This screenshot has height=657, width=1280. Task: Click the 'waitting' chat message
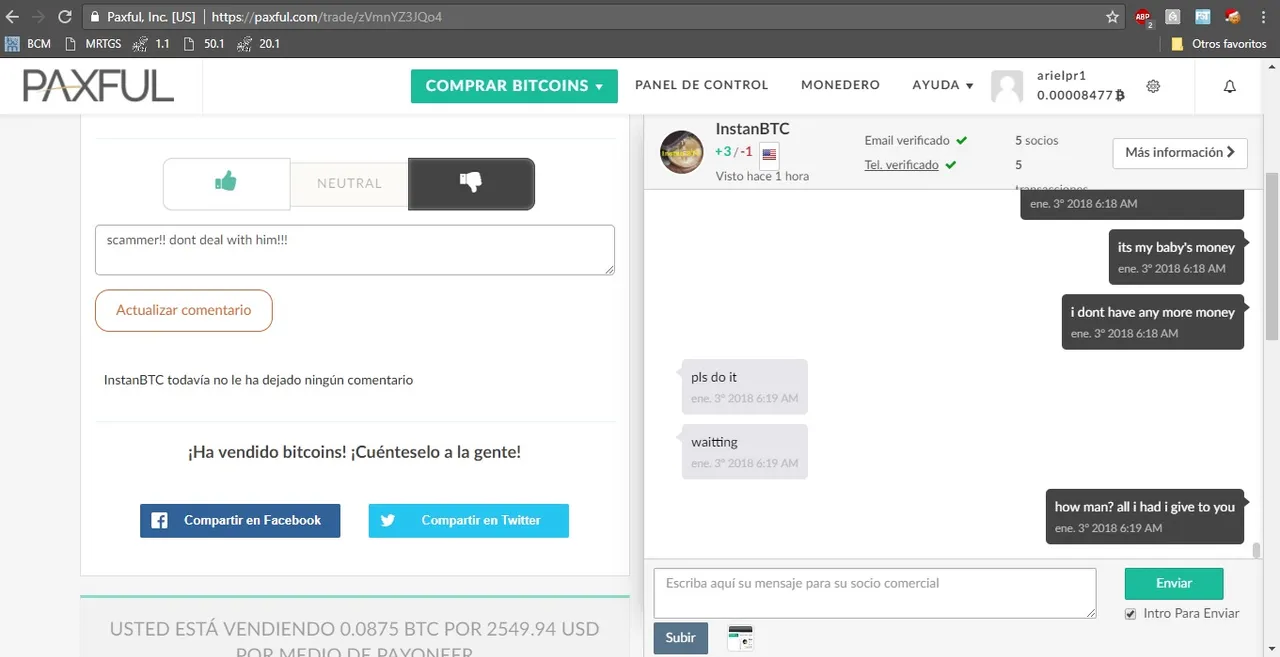[744, 451]
